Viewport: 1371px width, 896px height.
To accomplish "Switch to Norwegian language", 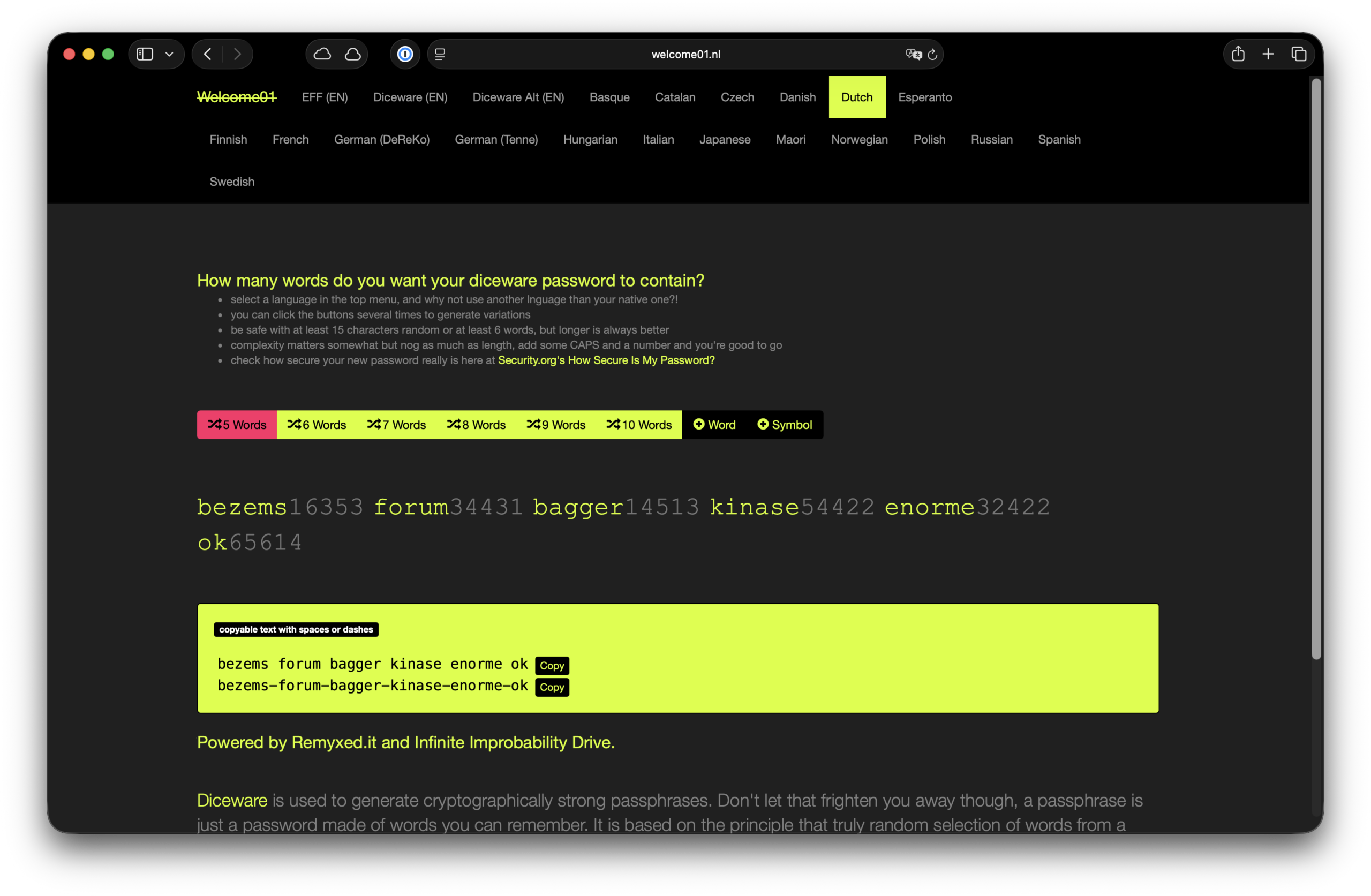I will (x=860, y=139).
